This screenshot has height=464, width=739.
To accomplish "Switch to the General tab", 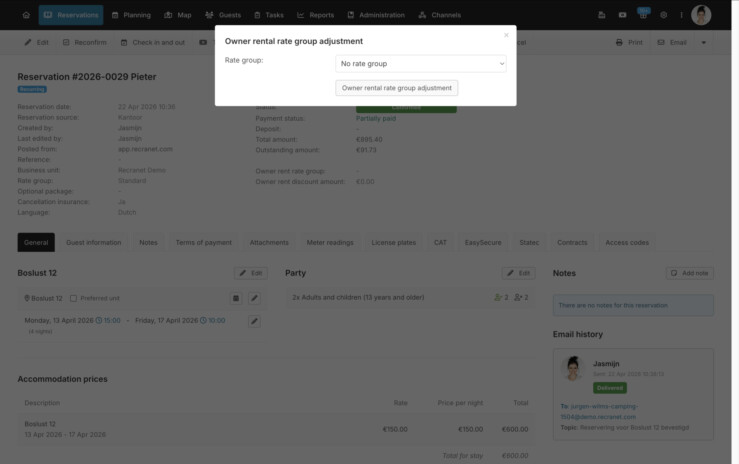I will (x=36, y=243).
